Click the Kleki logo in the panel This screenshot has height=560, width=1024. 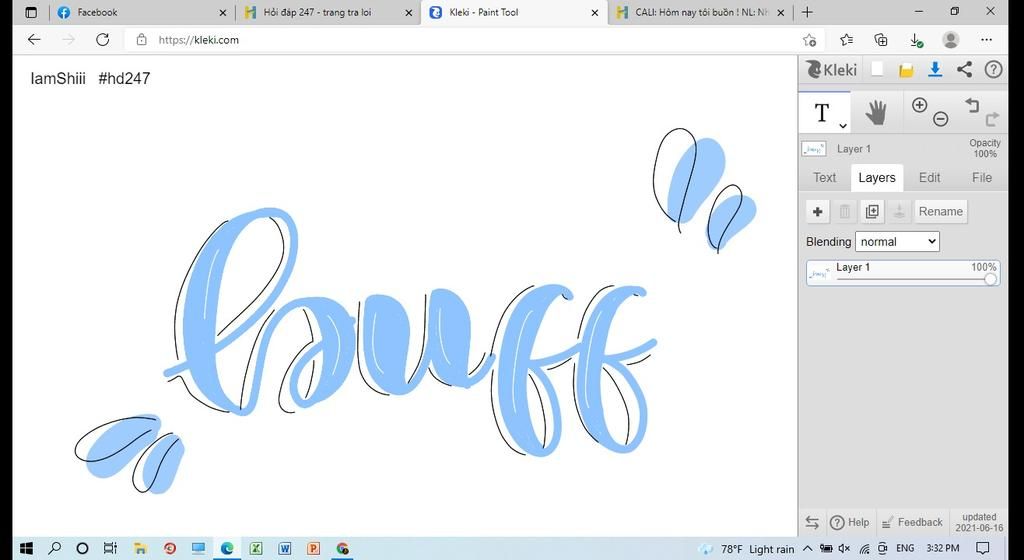point(831,69)
